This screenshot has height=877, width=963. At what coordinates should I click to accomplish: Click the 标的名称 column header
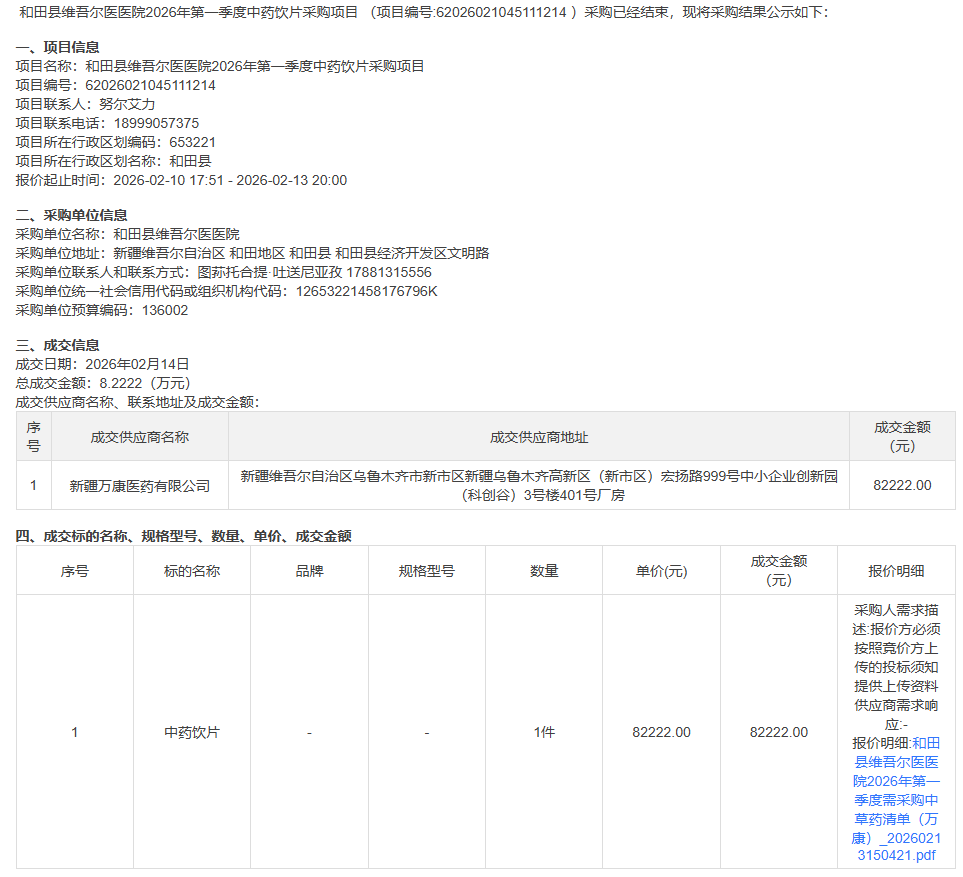pyautogui.click(x=192, y=571)
